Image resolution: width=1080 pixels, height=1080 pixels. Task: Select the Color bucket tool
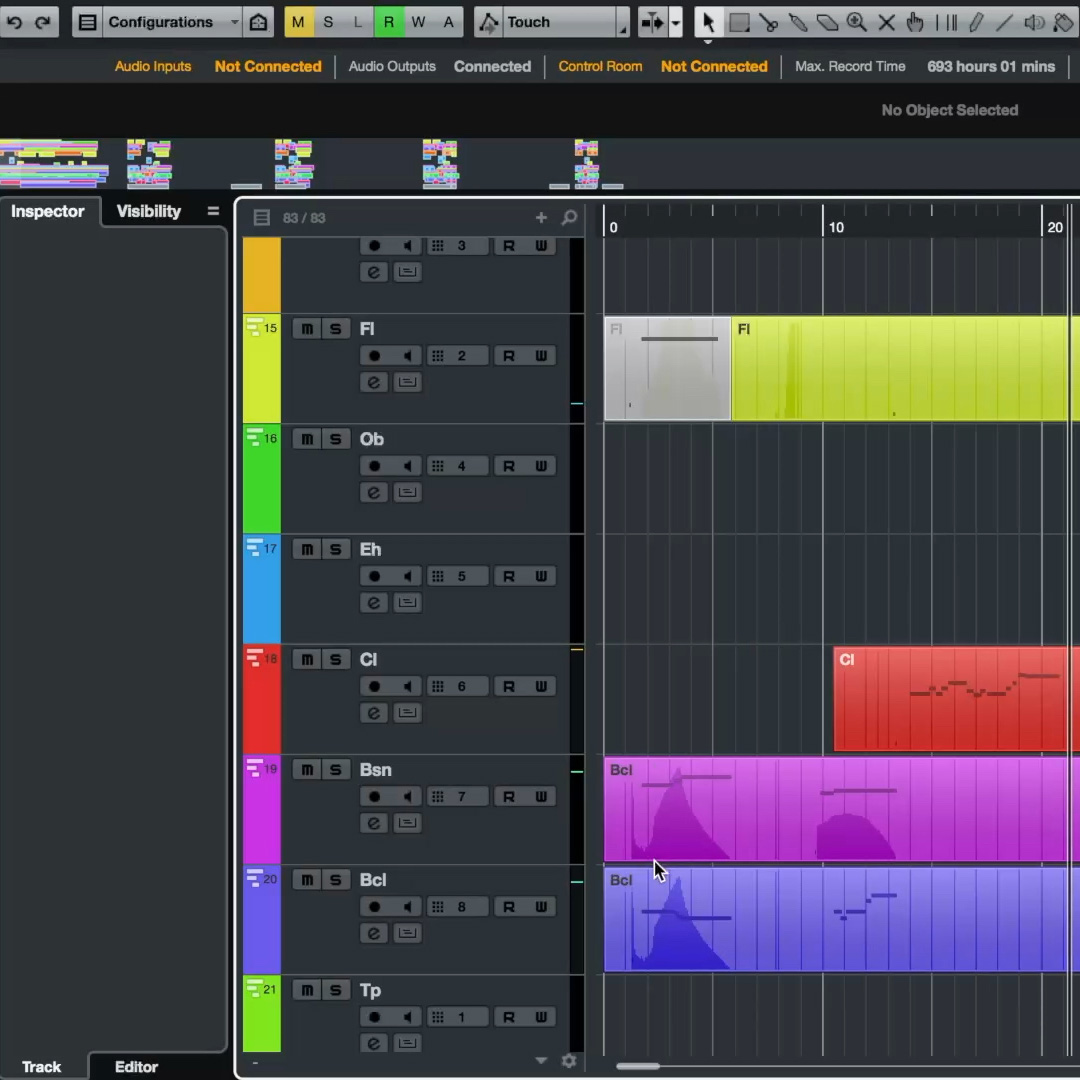[1063, 22]
